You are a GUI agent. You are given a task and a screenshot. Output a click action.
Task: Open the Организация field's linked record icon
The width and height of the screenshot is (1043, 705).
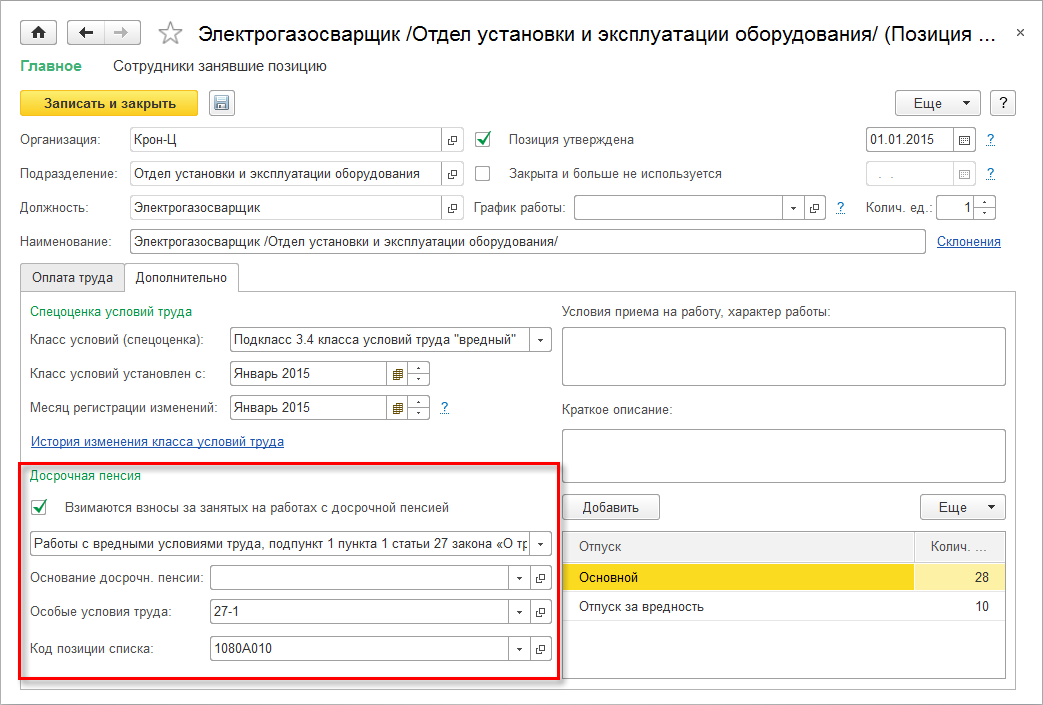pyautogui.click(x=452, y=140)
